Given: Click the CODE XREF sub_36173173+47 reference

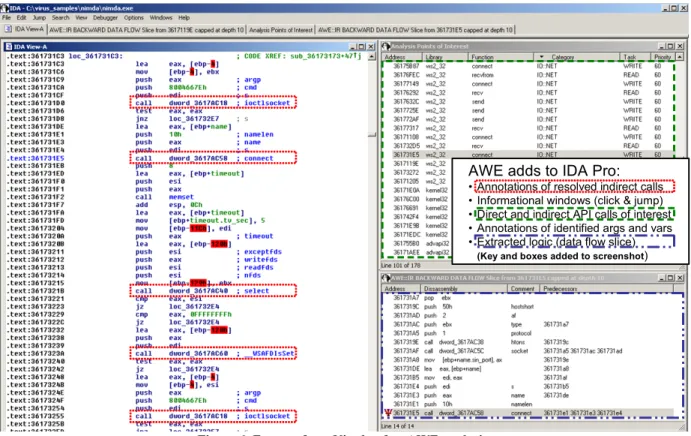Looking at the screenshot, I should pyautogui.click(x=299, y=56).
